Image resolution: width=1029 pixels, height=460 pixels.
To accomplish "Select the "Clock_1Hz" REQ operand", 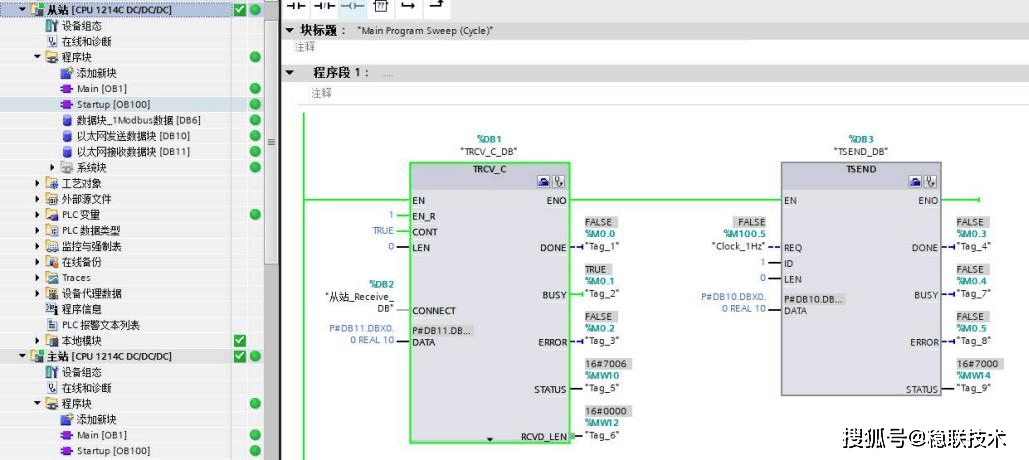I will [739, 246].
